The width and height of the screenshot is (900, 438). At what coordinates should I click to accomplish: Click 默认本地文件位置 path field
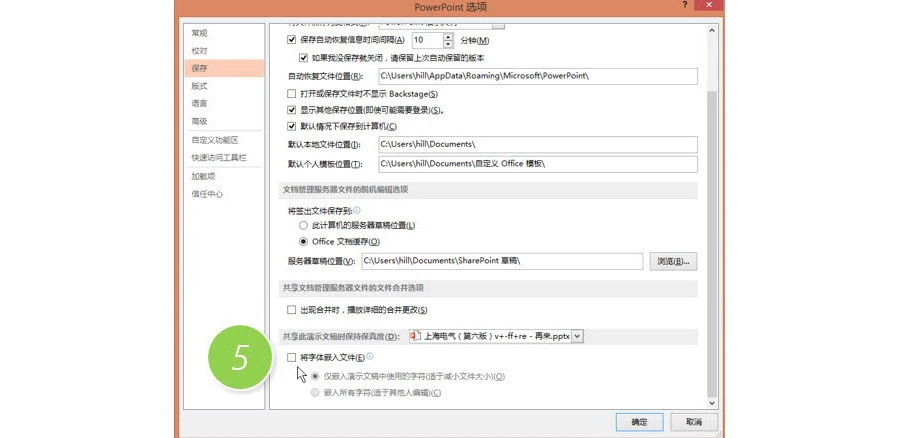click(x=538, y=144)
